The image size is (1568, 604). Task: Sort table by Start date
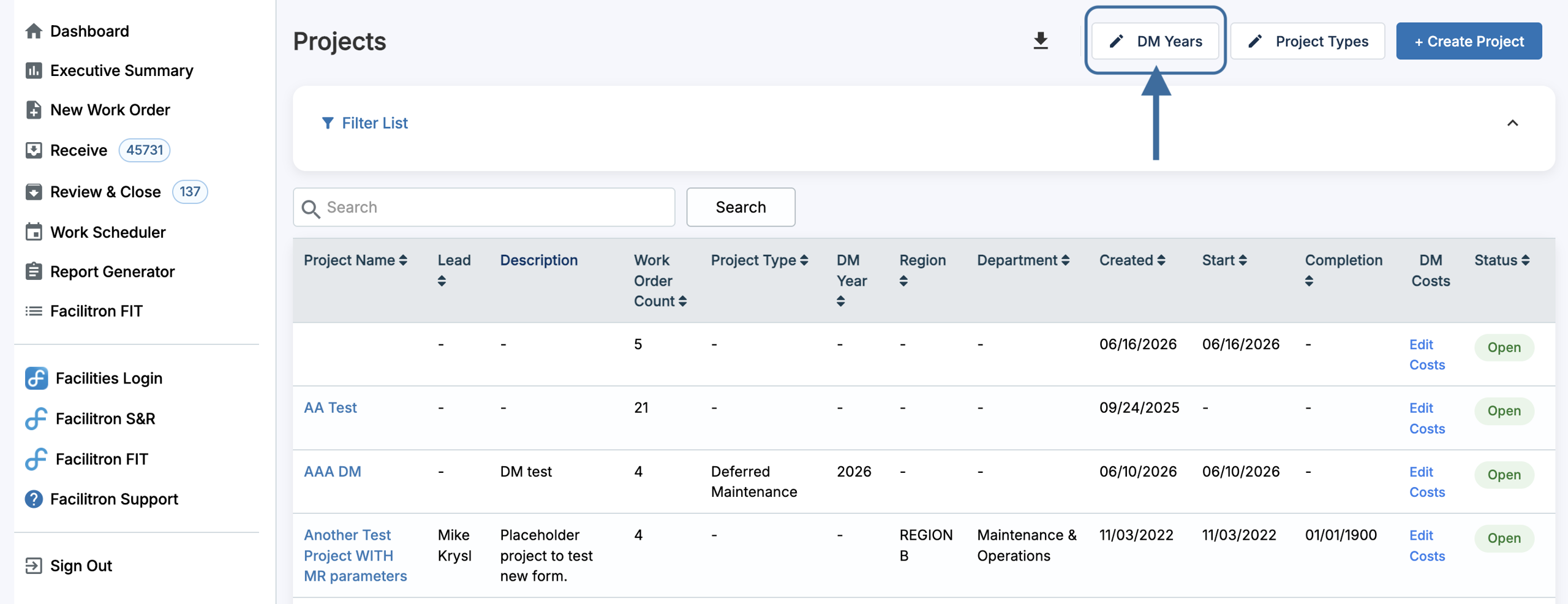pos(1243,260)
